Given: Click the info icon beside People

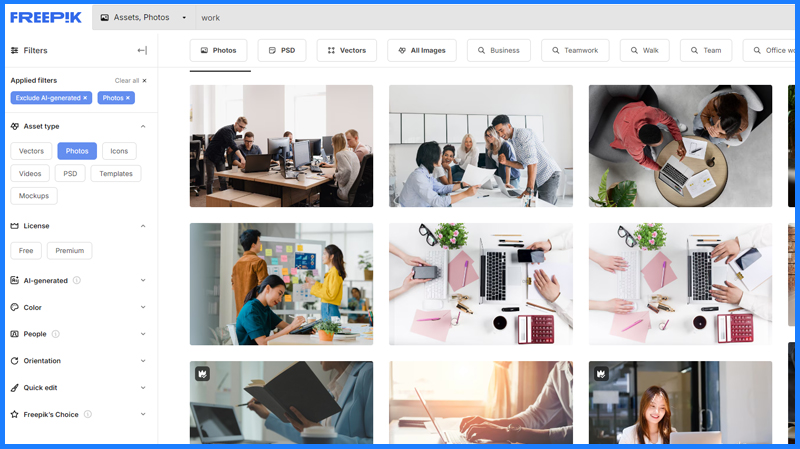Looking at the screenshot, I should click(56, 334).
